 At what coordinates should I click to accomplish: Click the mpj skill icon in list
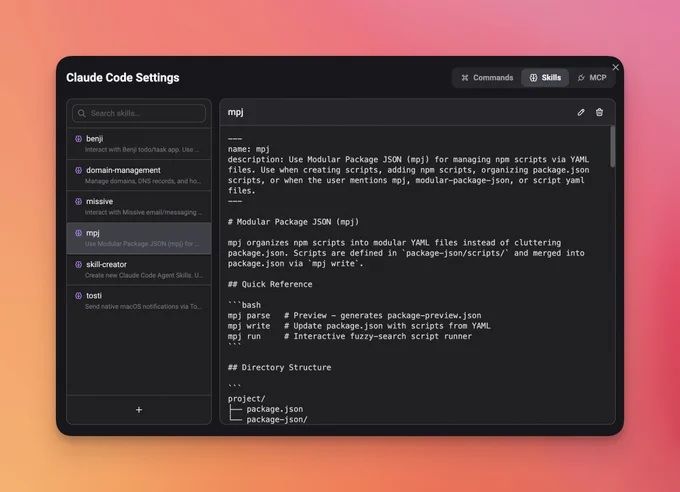click(x=78, y=233)
